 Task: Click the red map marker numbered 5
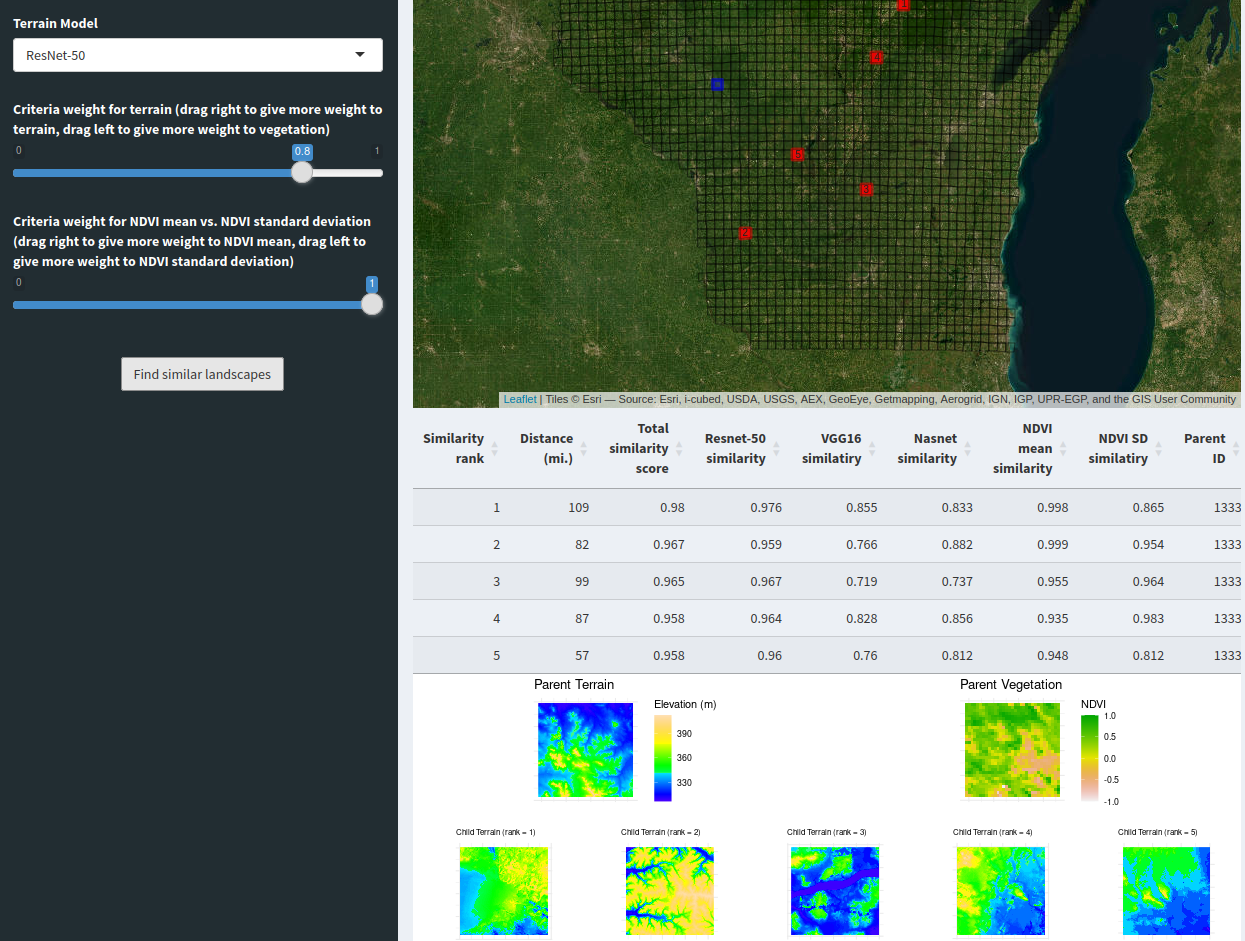click(x=797, y=154)
